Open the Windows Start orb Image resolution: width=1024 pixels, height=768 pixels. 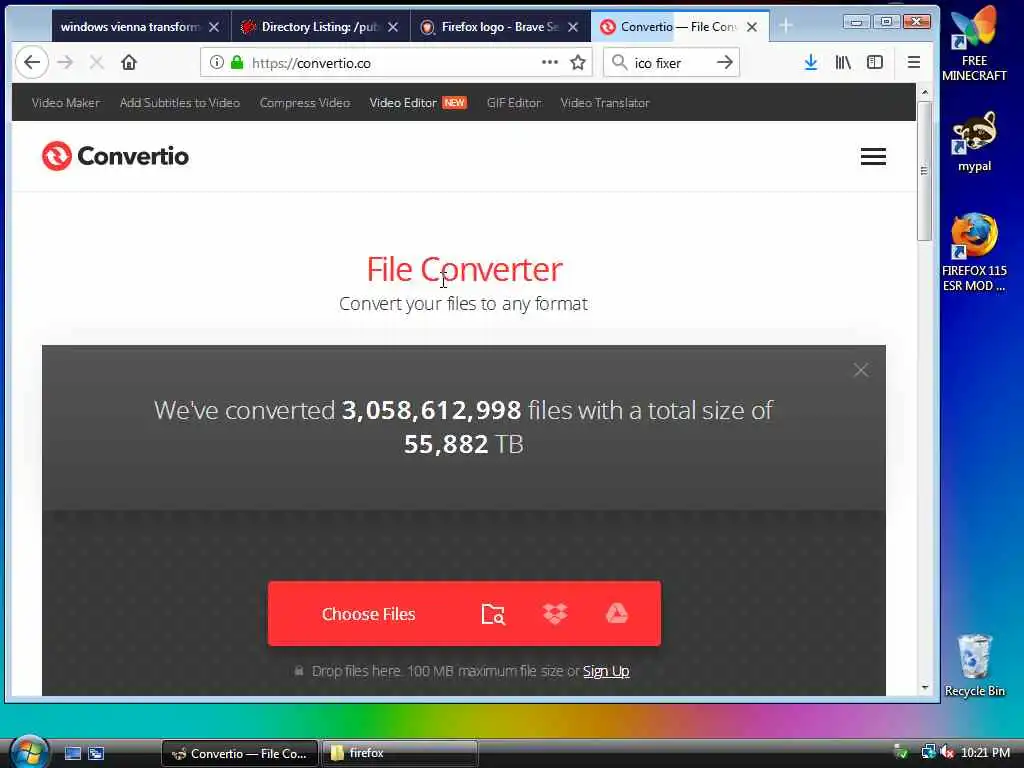29,752
